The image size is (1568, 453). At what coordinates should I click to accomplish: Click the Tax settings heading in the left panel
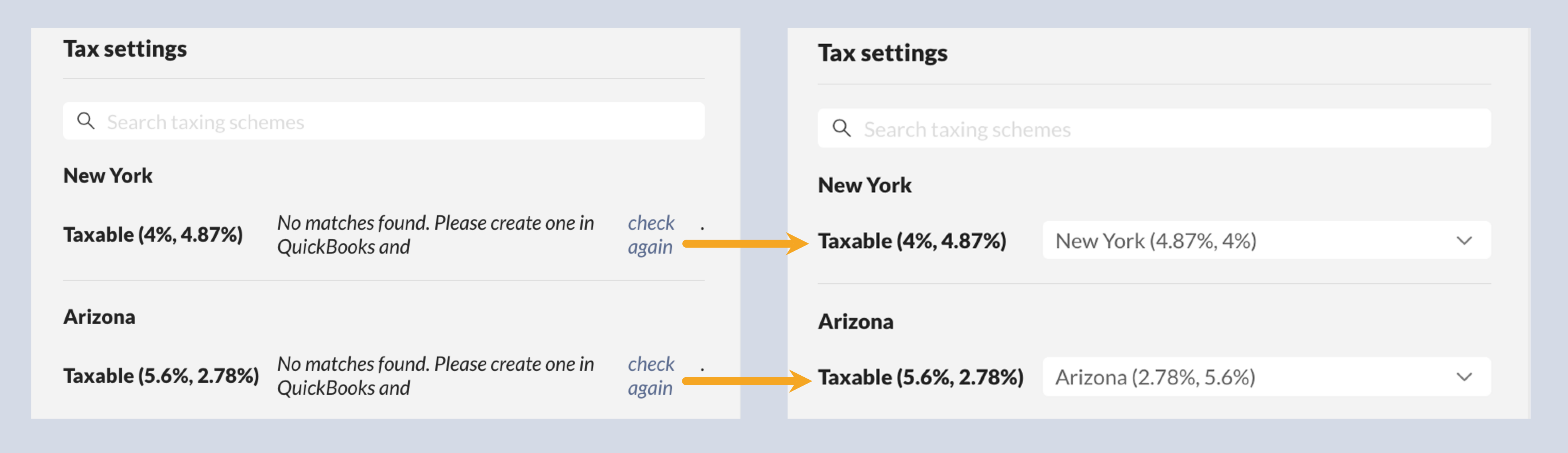[125, 49]
